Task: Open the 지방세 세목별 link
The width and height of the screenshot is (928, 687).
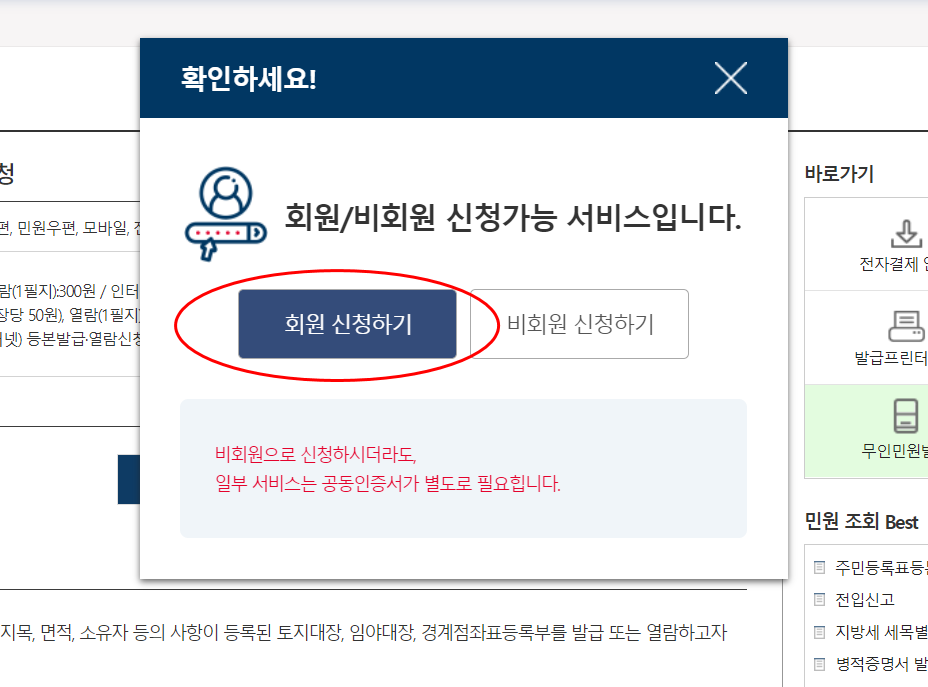Action: click(x=881, y=632)
